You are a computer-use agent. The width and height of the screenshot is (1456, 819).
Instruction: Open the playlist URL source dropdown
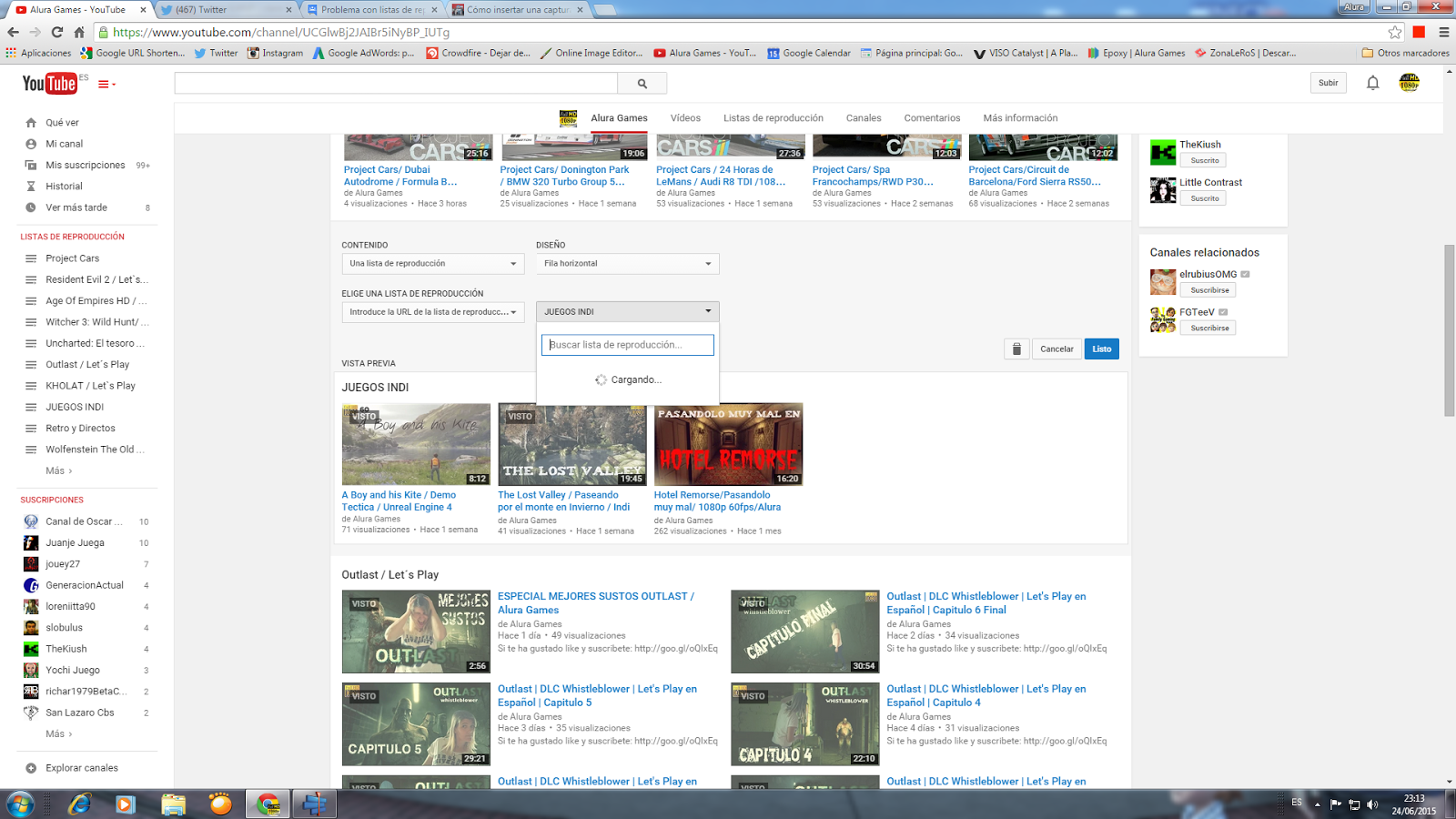tap(433, 312)
